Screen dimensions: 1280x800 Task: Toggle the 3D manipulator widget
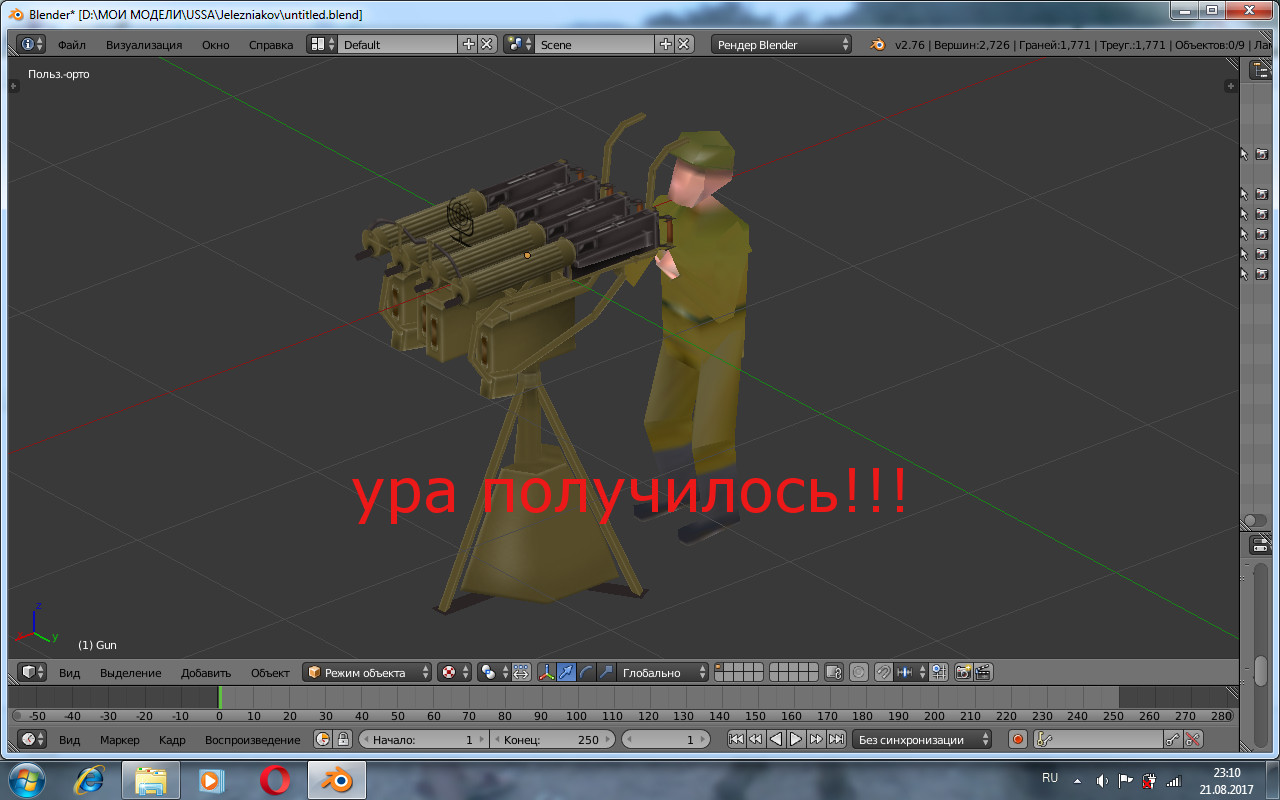pos(547,672)
